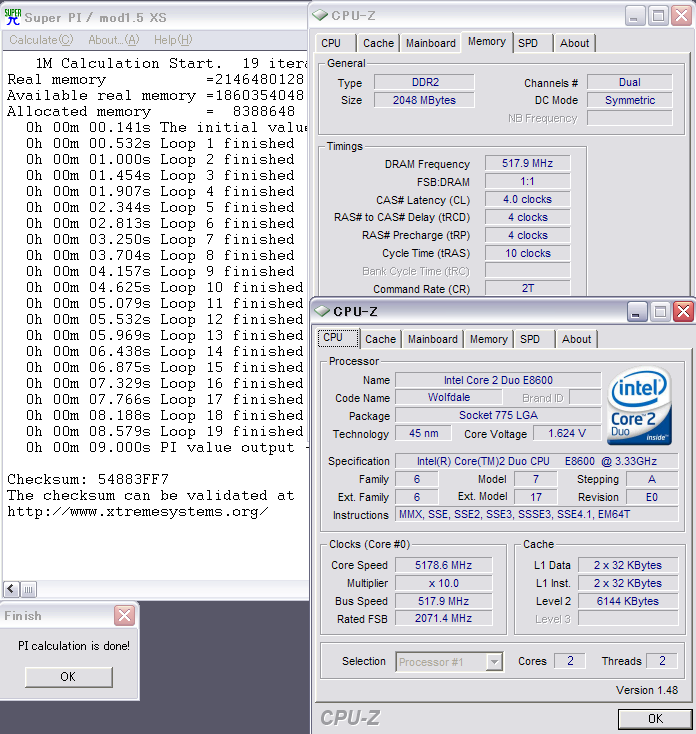Click the Core Voltage 1.624 V field
This screenshot has height=734, width=696.
click(x=567, y=433)
